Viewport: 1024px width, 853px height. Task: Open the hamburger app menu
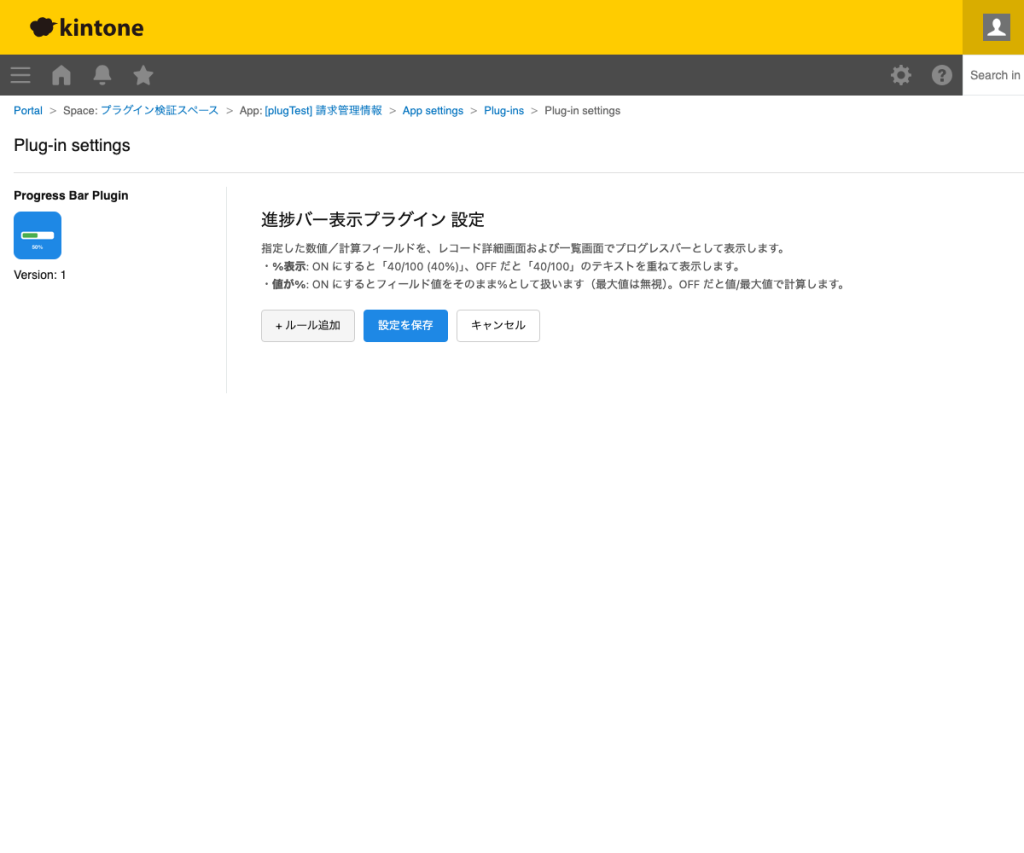(x=20, y=75)
